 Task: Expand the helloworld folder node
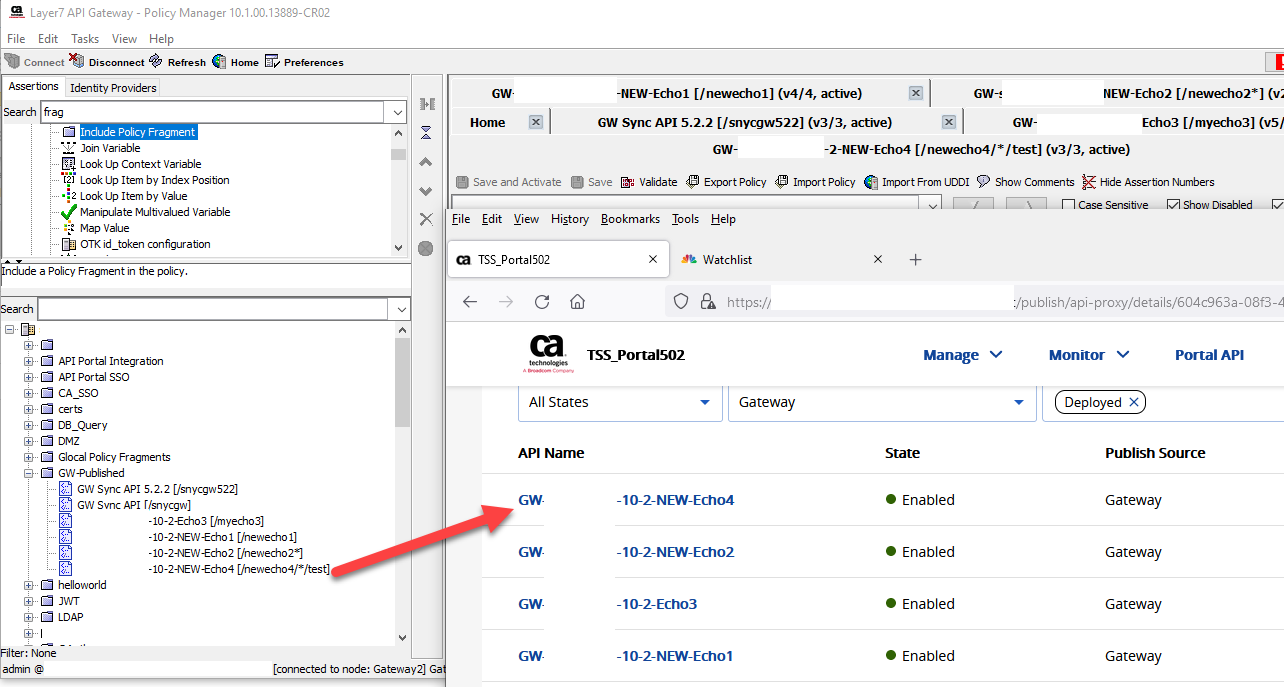(29, 585)
